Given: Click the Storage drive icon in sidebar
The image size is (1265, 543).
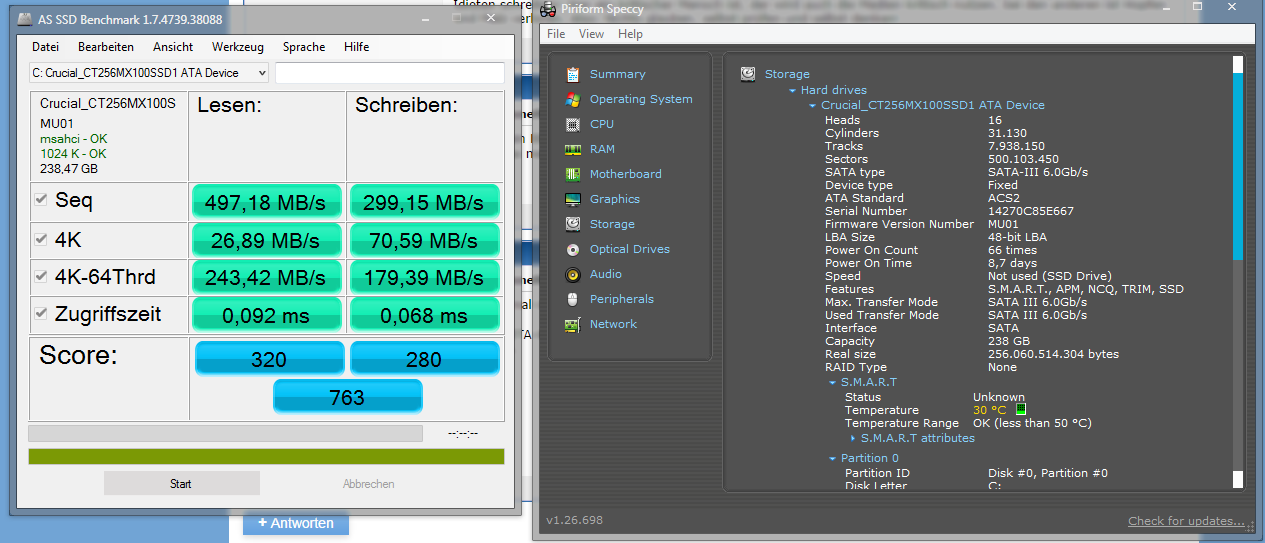Looking at the screenshot, I should 573,224.
